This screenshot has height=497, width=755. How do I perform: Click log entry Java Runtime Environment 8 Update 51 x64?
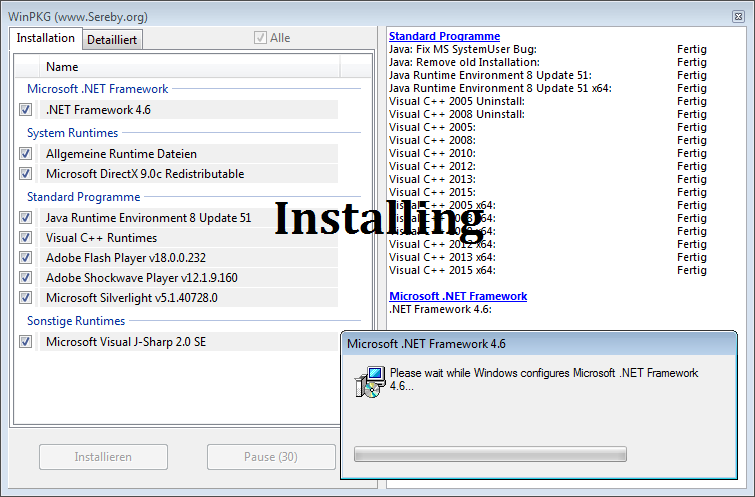[500, 88]
